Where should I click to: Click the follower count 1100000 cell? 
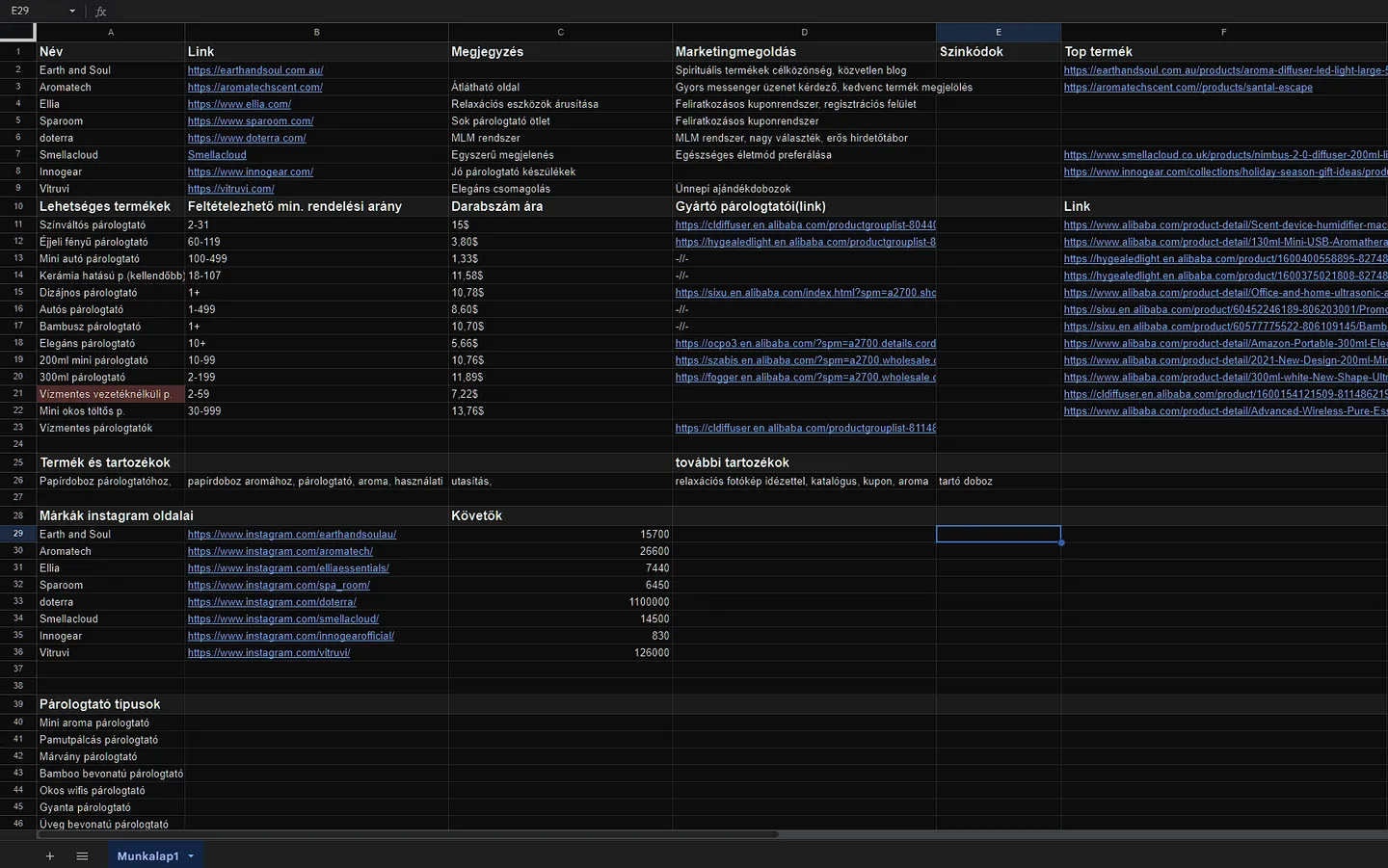[x=560, y=602]
